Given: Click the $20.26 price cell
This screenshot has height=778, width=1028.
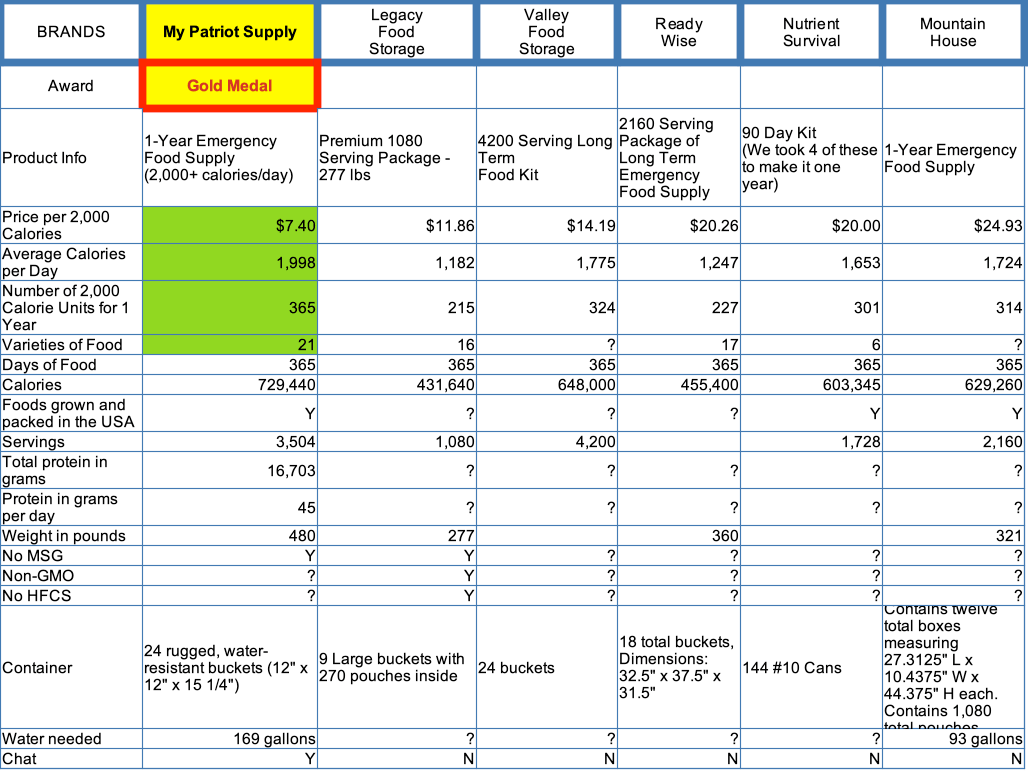Looking at the screenshot, I should point(679,225).
